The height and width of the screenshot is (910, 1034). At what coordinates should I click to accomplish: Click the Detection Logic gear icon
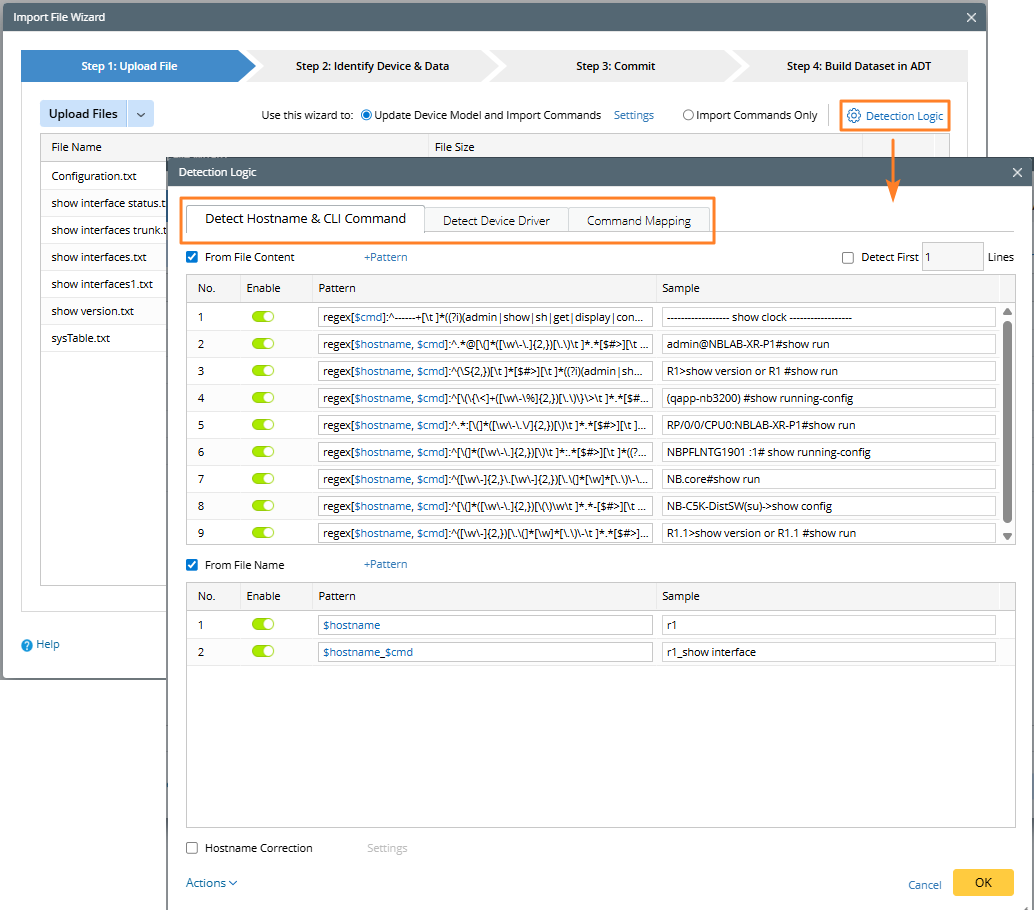click(853, 116)
